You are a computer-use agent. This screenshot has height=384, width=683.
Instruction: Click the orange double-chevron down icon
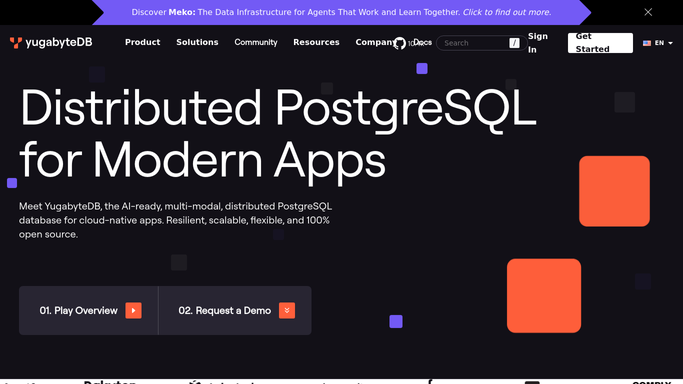coord(287,310)
